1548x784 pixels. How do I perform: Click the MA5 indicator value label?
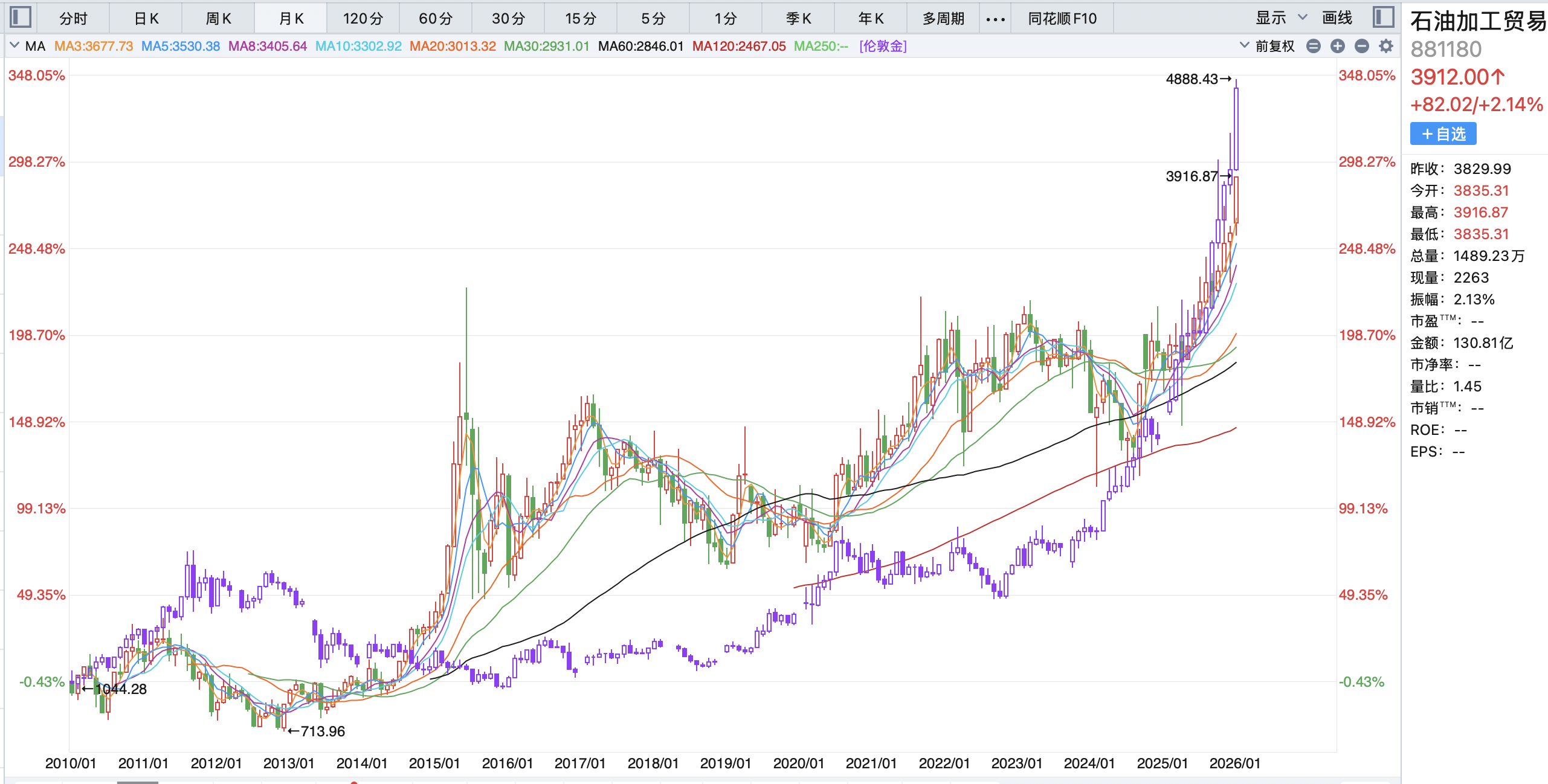[180, 46]
